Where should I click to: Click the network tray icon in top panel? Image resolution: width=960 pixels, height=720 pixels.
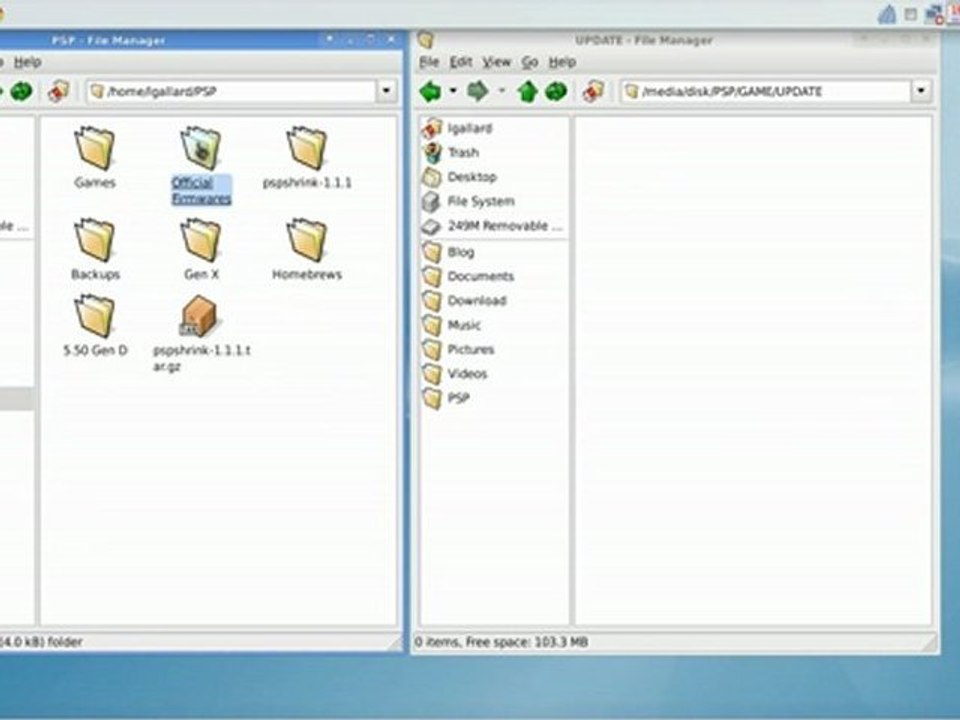935,13
